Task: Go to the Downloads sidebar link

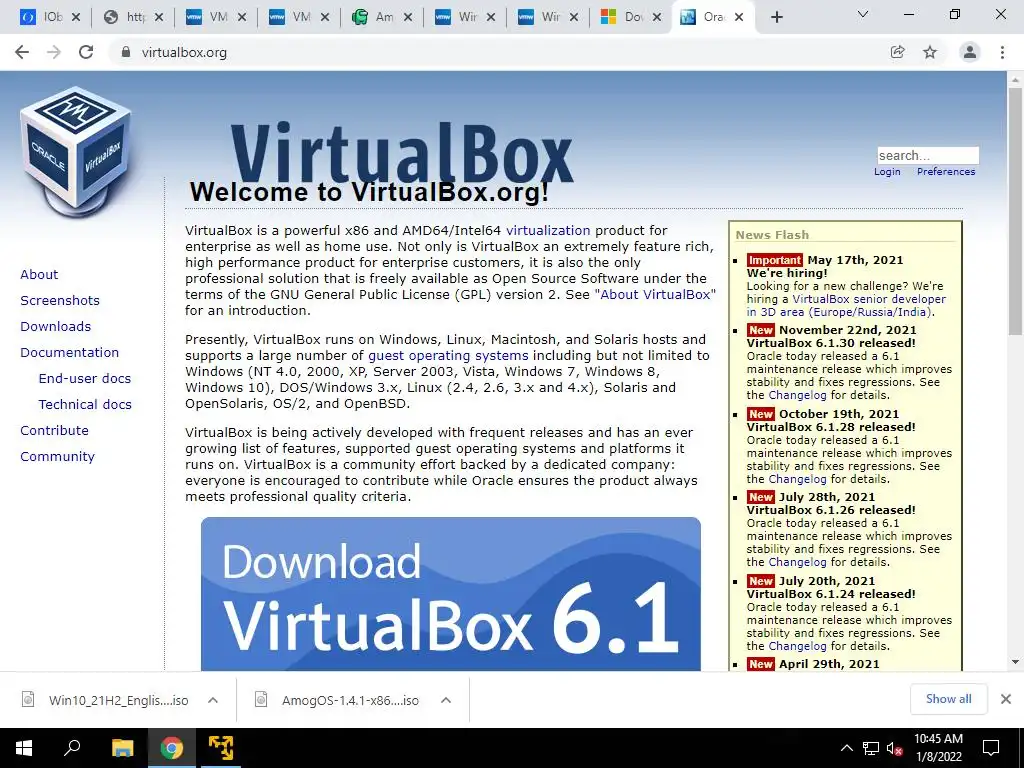Action: (56, 327)
